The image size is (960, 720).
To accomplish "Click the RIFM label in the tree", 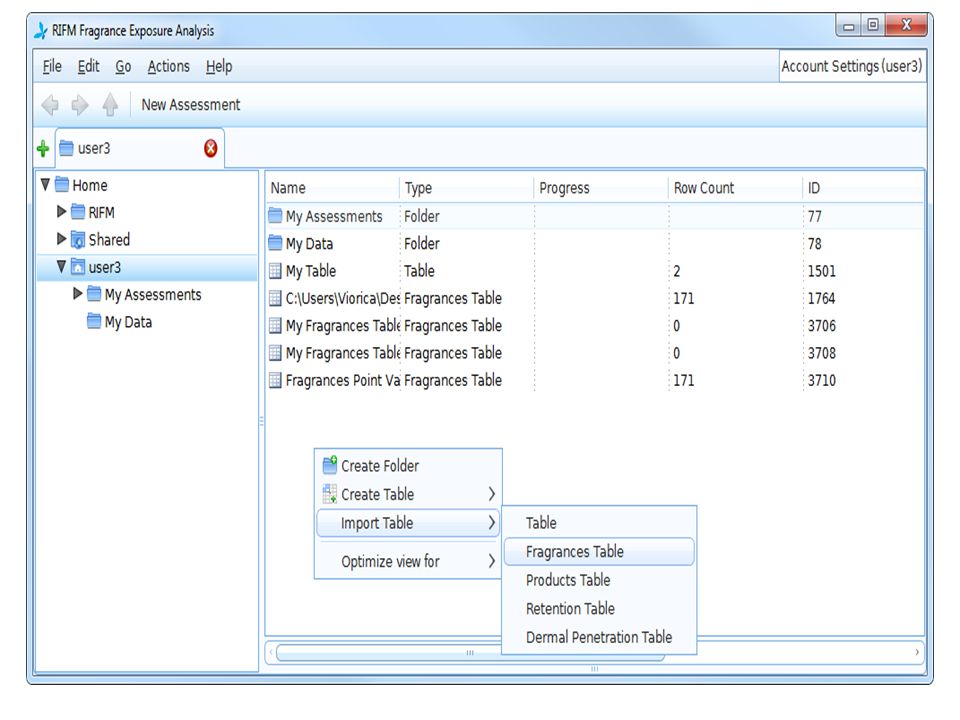I will [102, 212].
